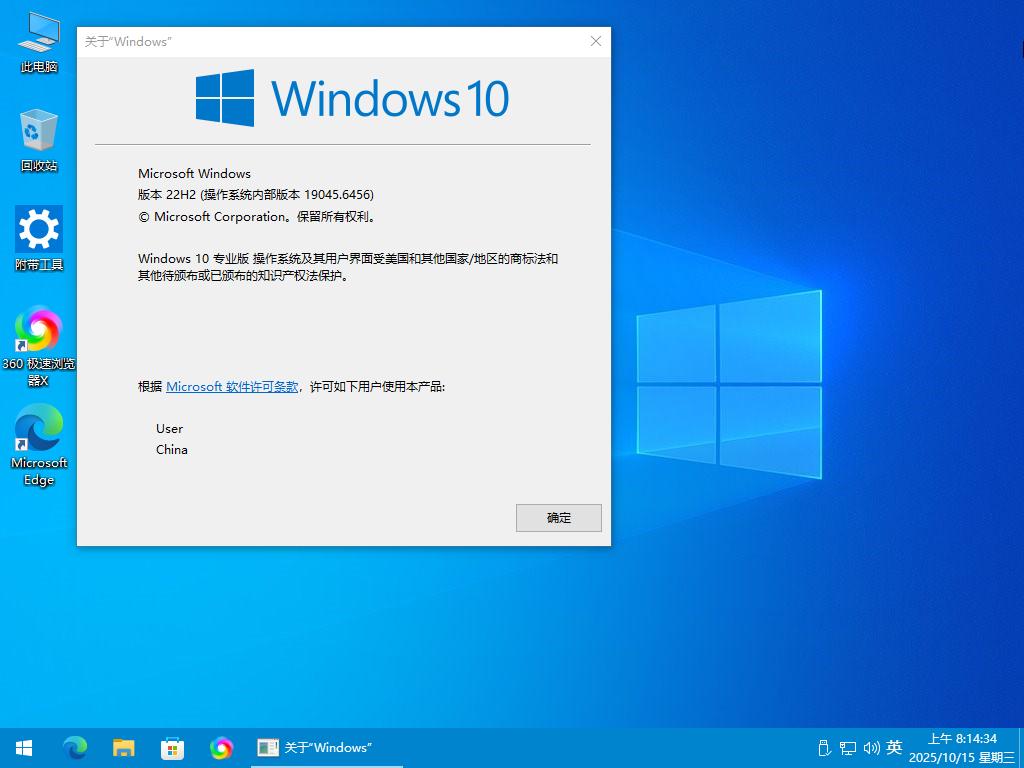Select the 360 极速浏览器X desktop shortcut
This screenshot has height=768, width=1024.
[39, 331]
